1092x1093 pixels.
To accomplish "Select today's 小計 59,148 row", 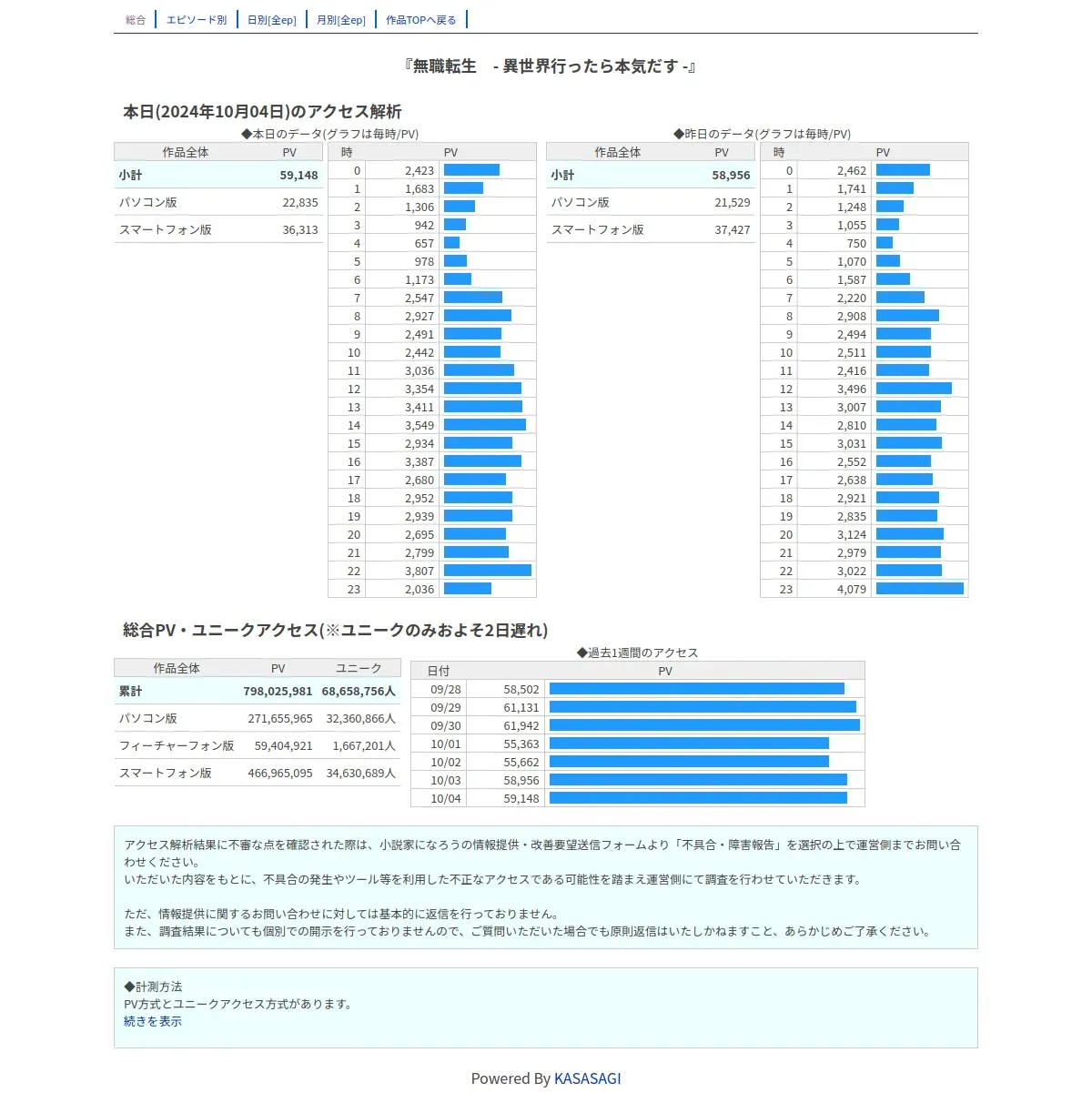I will (x=218, y=175).
